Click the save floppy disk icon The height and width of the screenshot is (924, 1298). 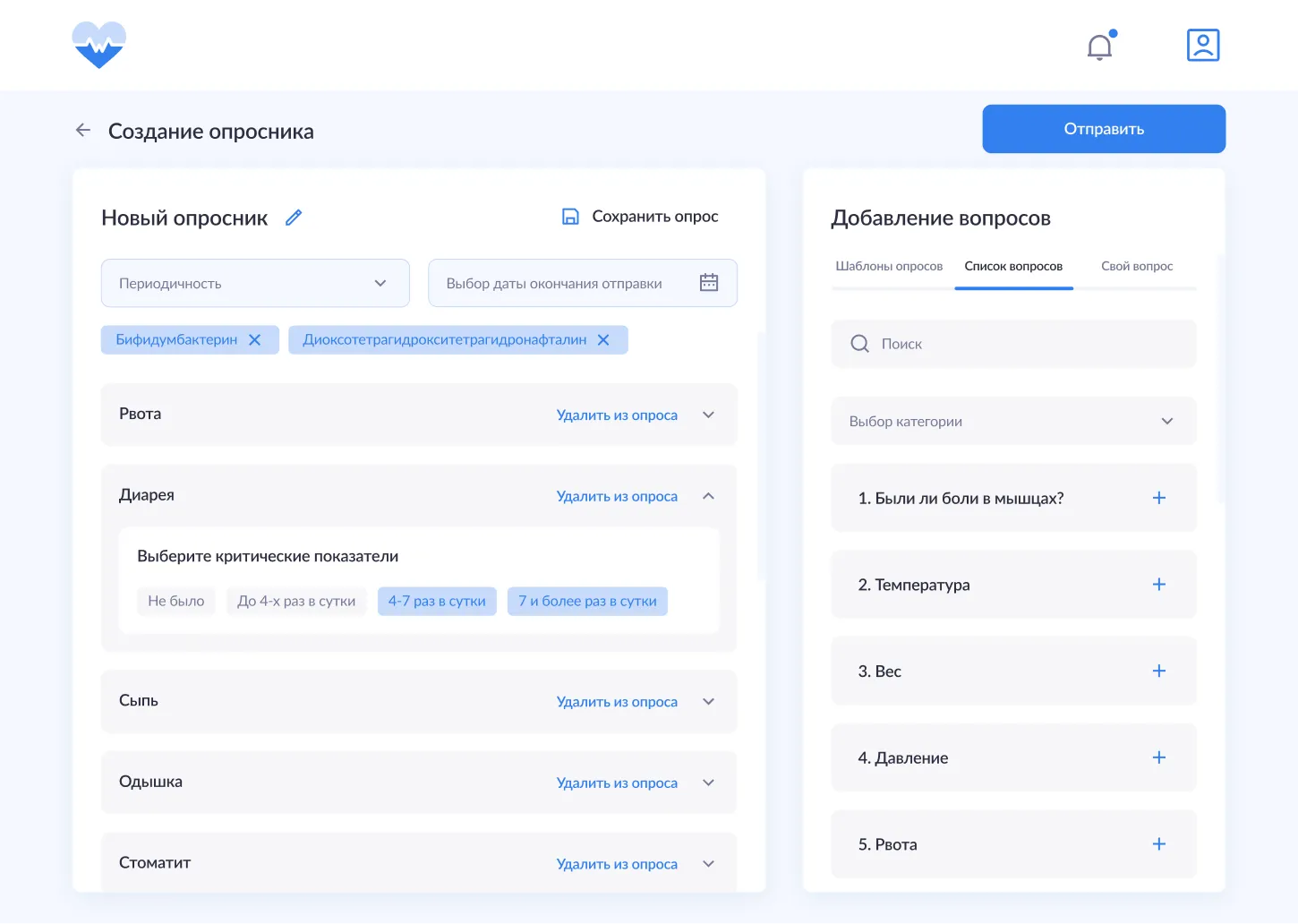tap(570, 217)
